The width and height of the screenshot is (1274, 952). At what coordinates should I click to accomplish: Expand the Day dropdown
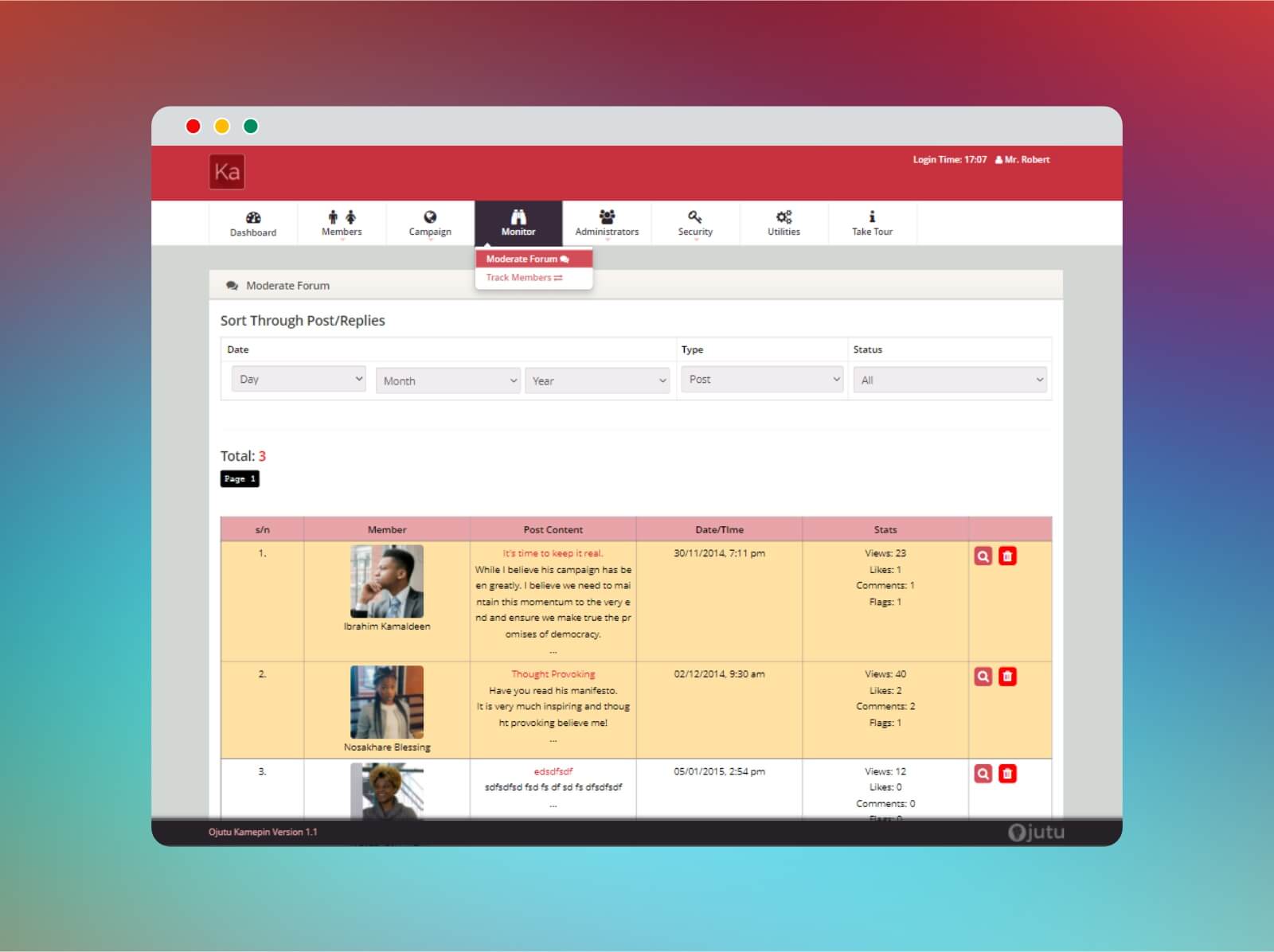tap(299, 379)
